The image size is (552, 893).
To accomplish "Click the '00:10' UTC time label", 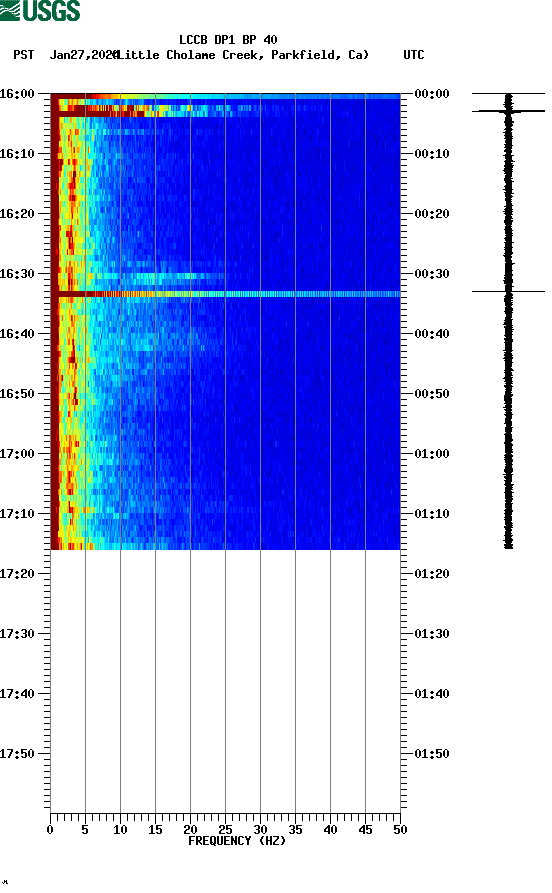I will point(432,154).
